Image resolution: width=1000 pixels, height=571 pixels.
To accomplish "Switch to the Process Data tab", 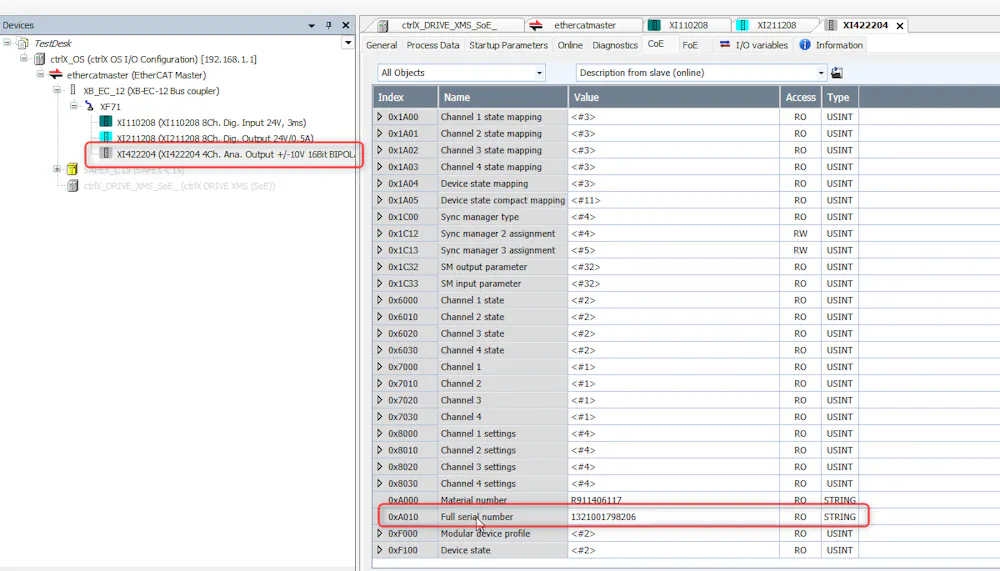I will click(432, 45).
